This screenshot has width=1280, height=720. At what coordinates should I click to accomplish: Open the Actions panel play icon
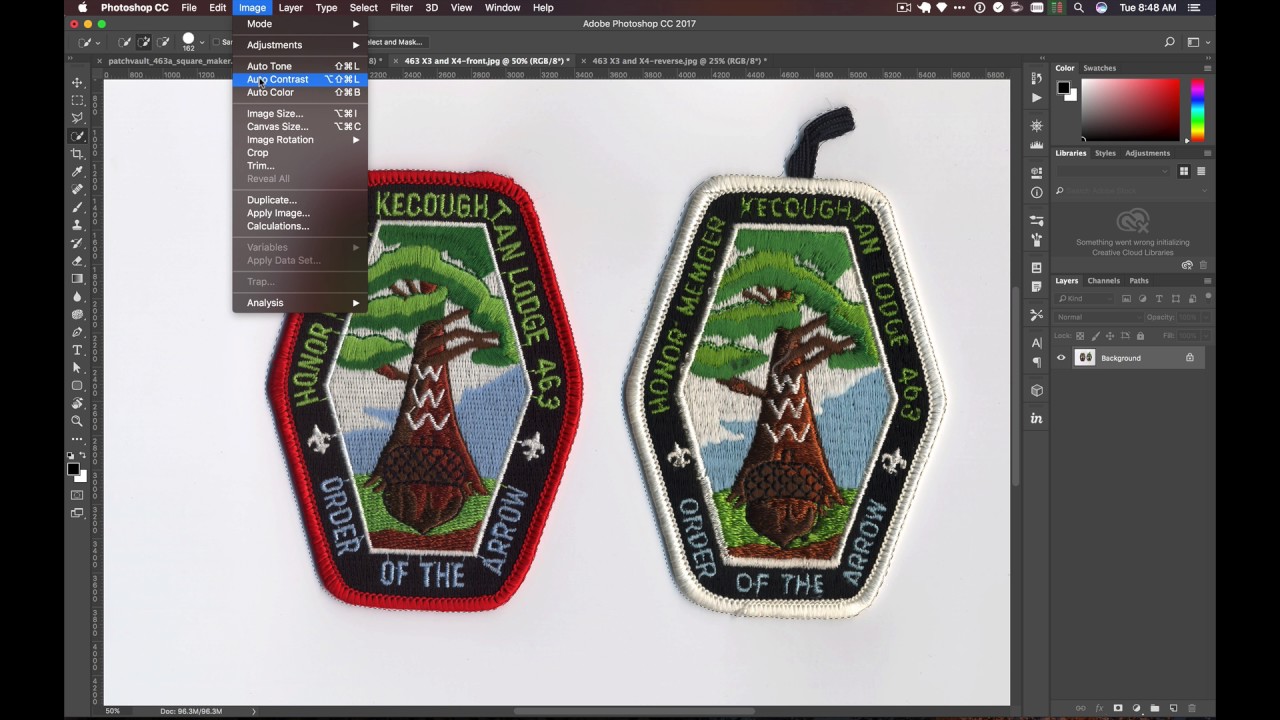1036,98
